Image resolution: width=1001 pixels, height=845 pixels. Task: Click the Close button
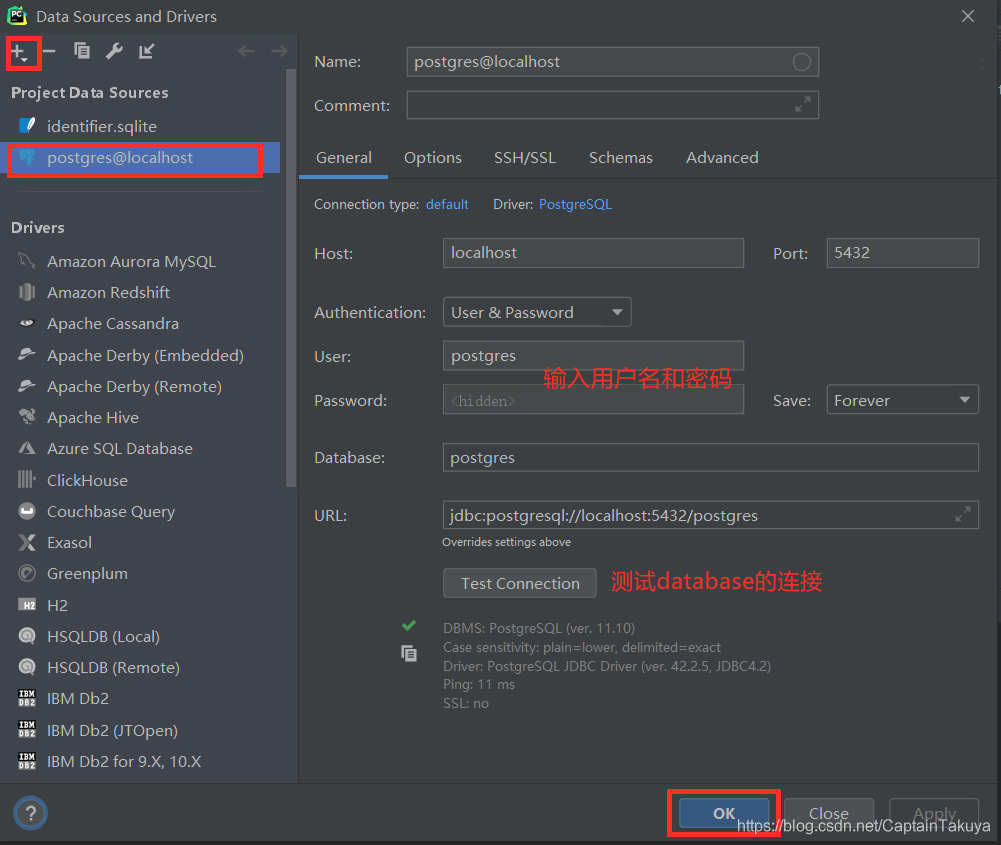coord(829,813)
